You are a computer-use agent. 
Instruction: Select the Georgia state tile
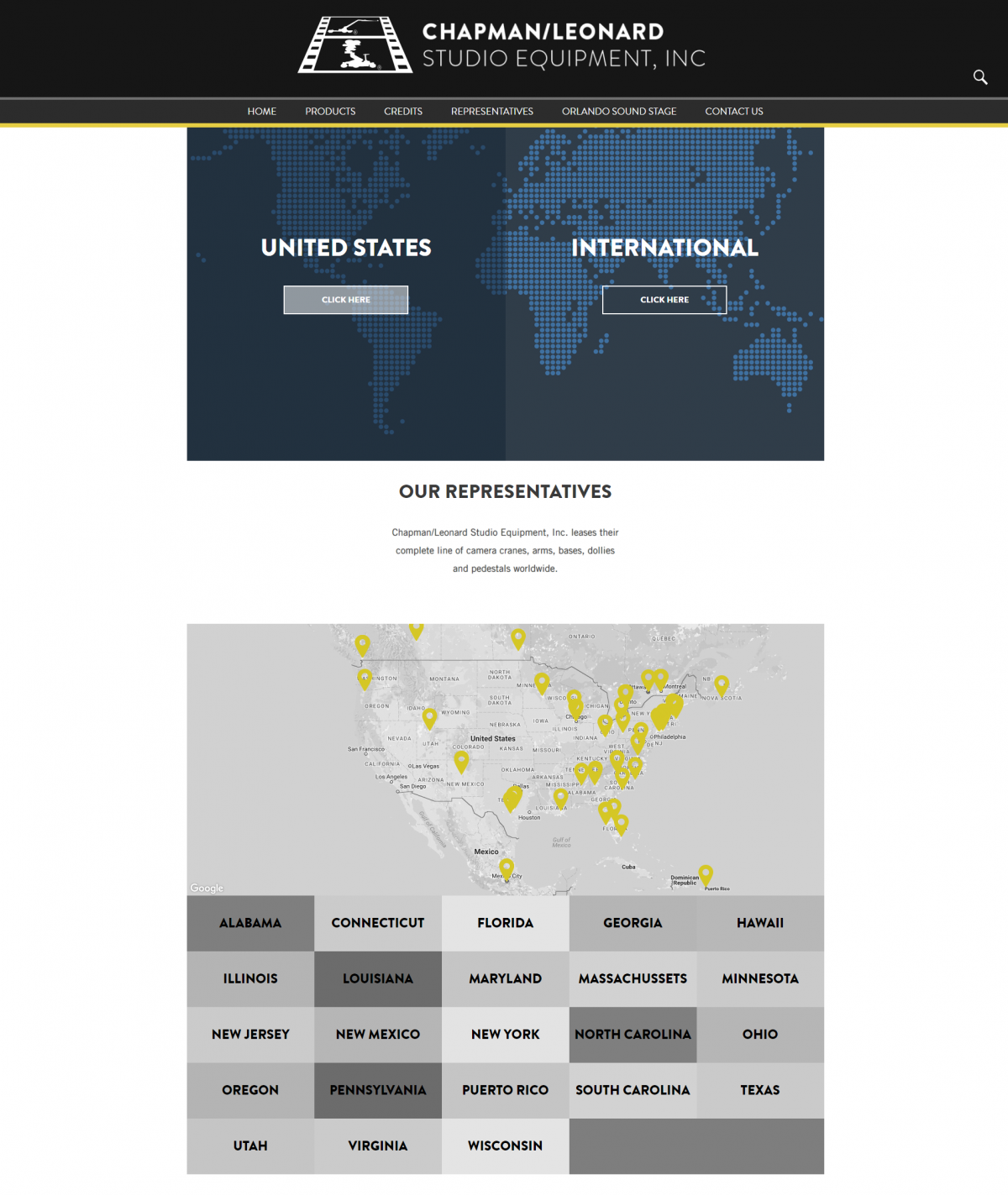click(633, 923)
